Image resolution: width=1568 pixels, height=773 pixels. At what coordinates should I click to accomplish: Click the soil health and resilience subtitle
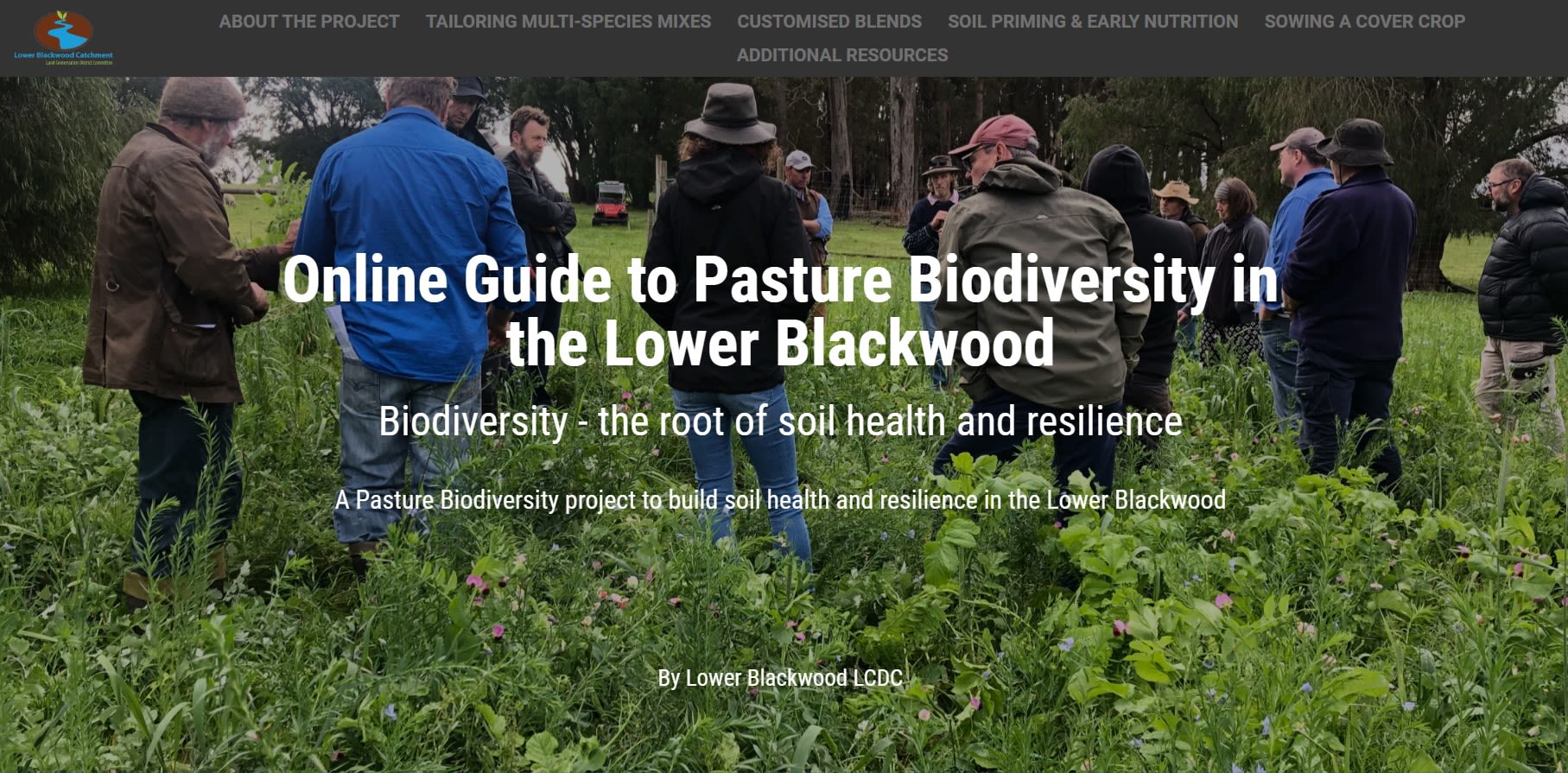click(780, 421)
